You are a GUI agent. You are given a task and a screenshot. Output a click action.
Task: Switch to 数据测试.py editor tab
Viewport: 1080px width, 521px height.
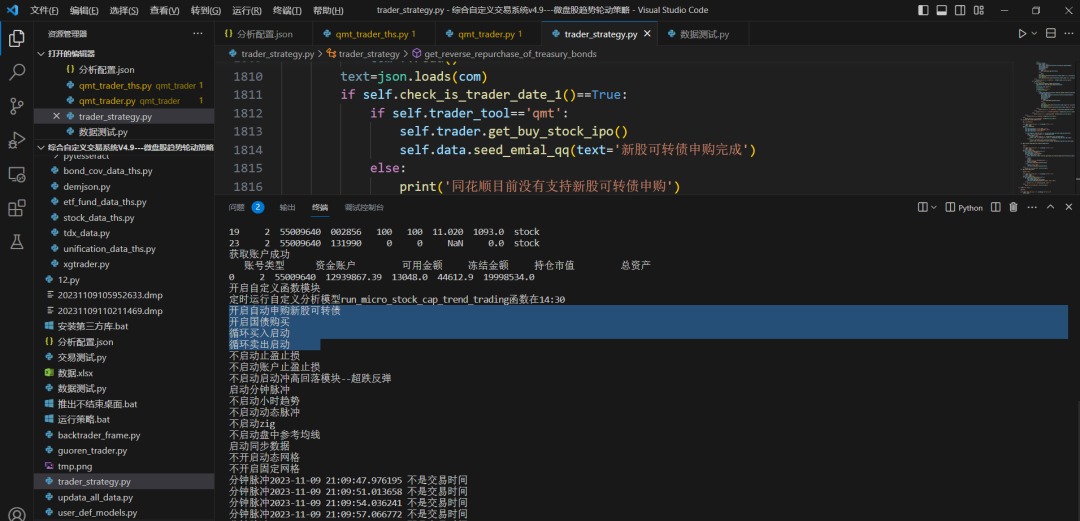pos(704,34)
